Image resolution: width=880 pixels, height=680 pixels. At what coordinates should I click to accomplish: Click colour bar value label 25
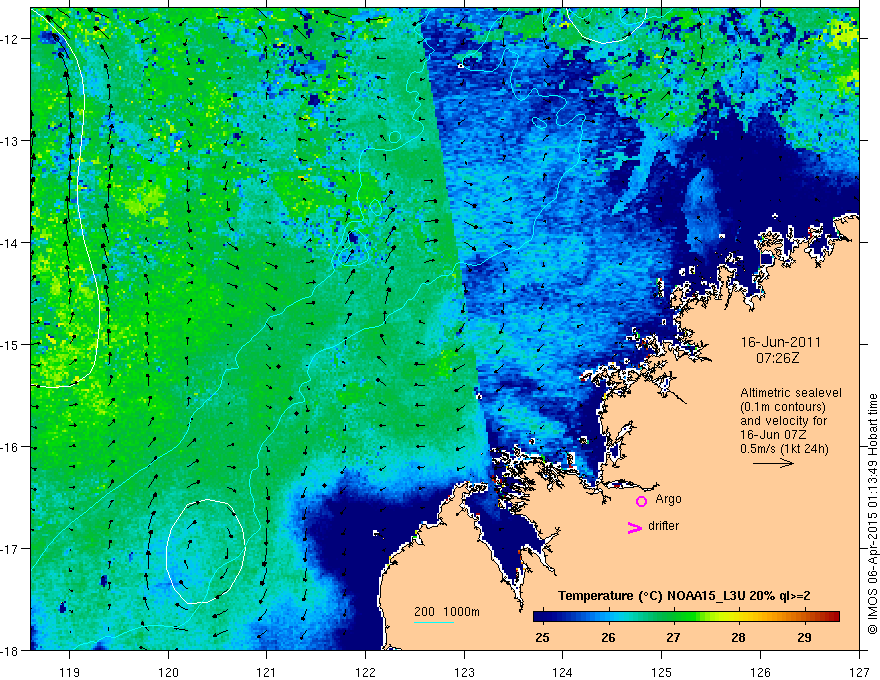point(542,637)
